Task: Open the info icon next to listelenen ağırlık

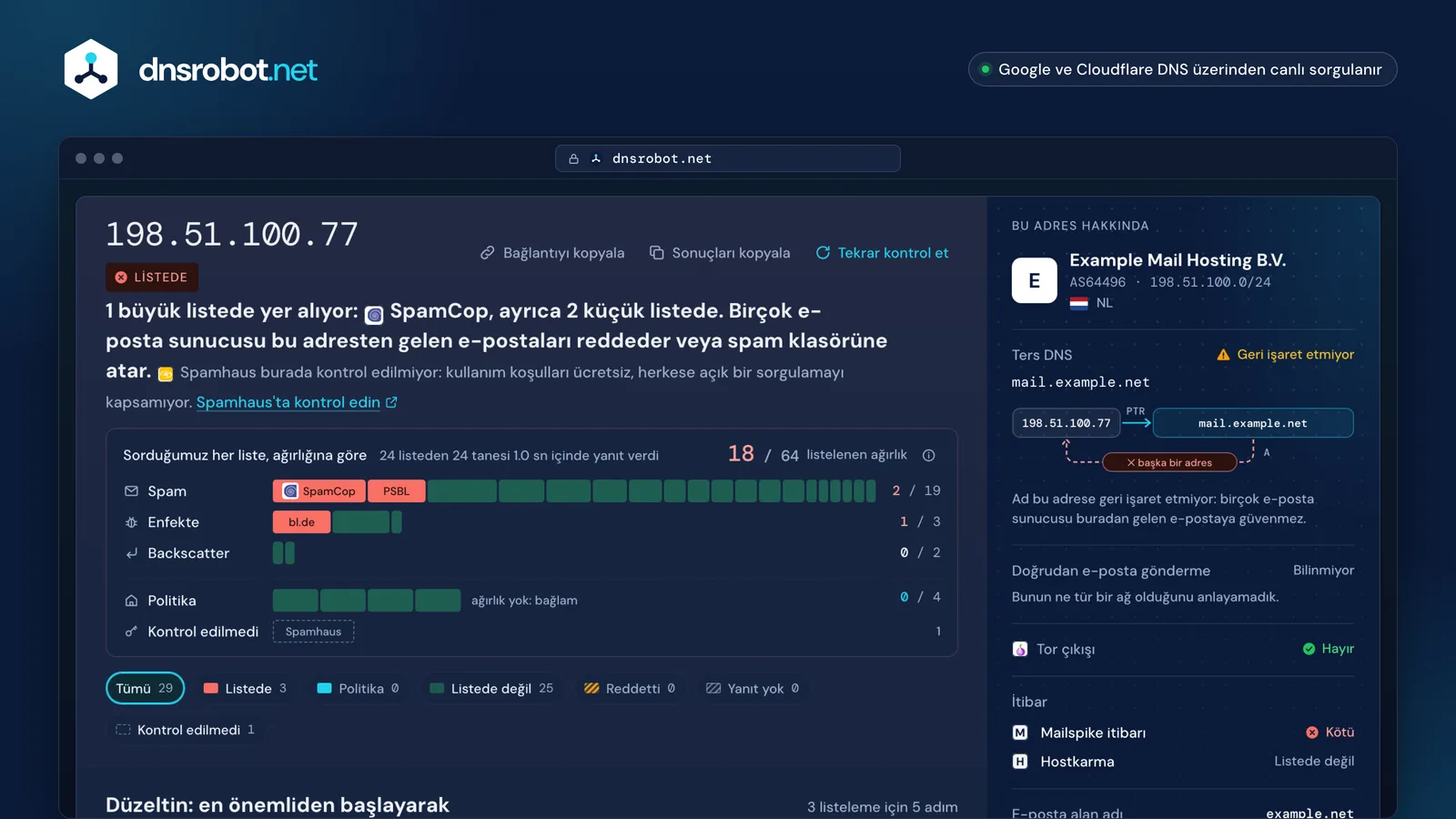Action: (929, 455)
